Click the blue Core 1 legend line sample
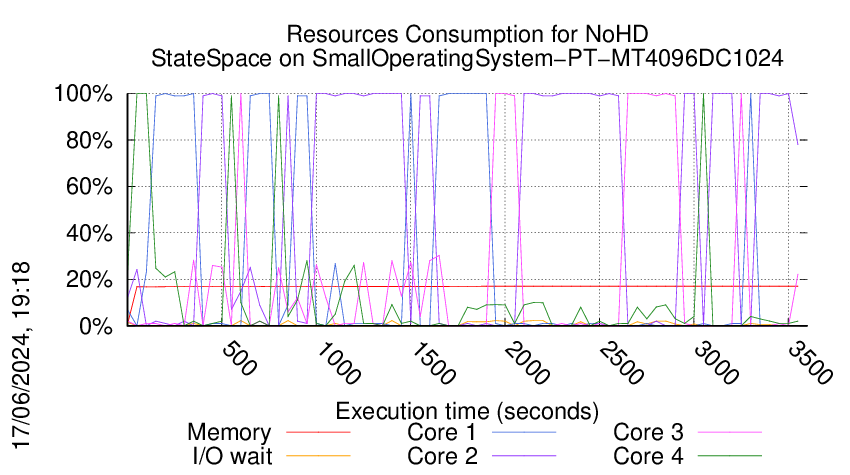The height and width of the screenshot is (475, 850). pyautogui.click(x=524, y=433)
